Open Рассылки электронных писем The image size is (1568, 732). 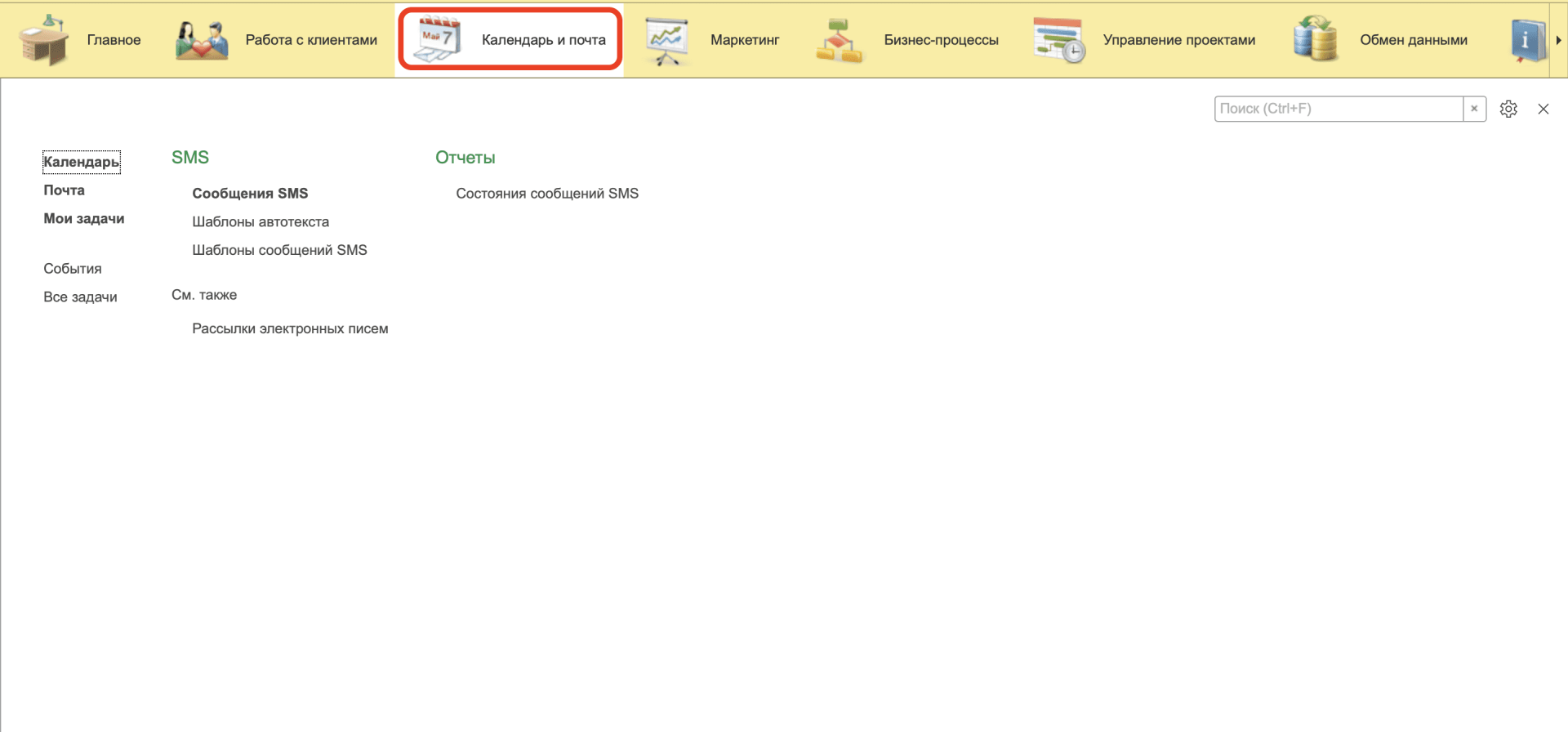coord(290,329)
